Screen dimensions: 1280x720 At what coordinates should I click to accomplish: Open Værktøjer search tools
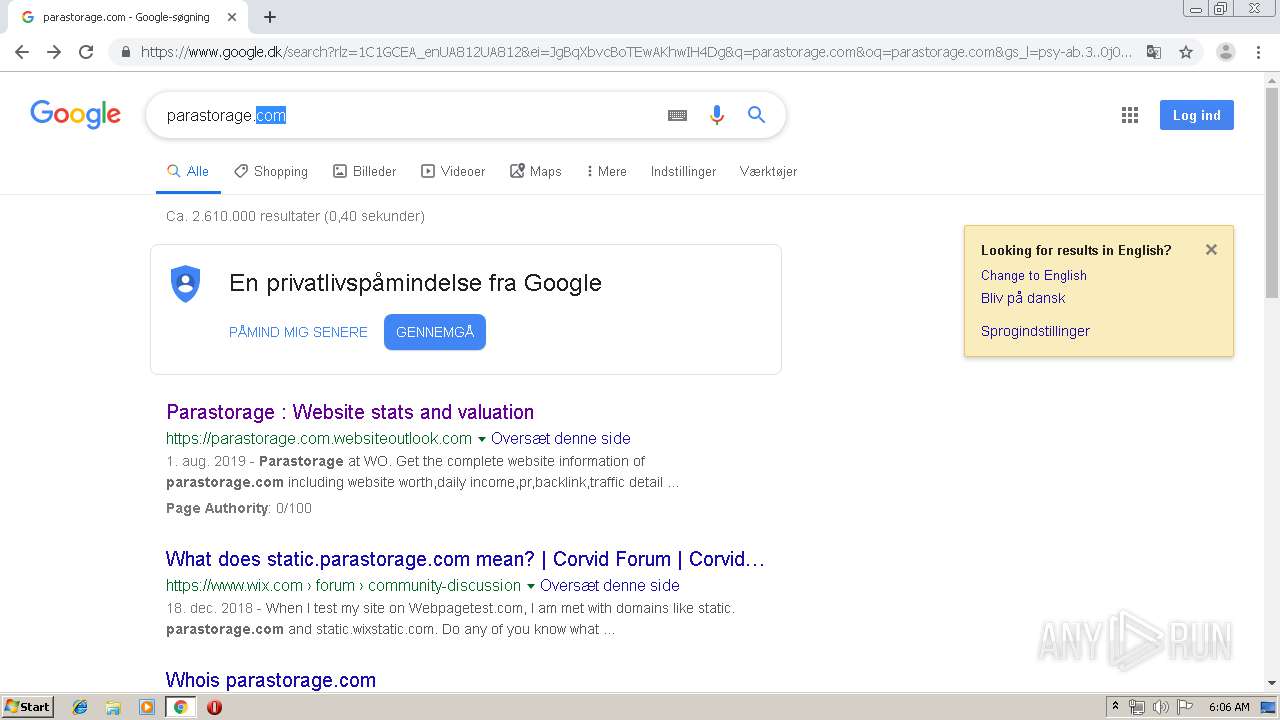click(x=768, y=171)
